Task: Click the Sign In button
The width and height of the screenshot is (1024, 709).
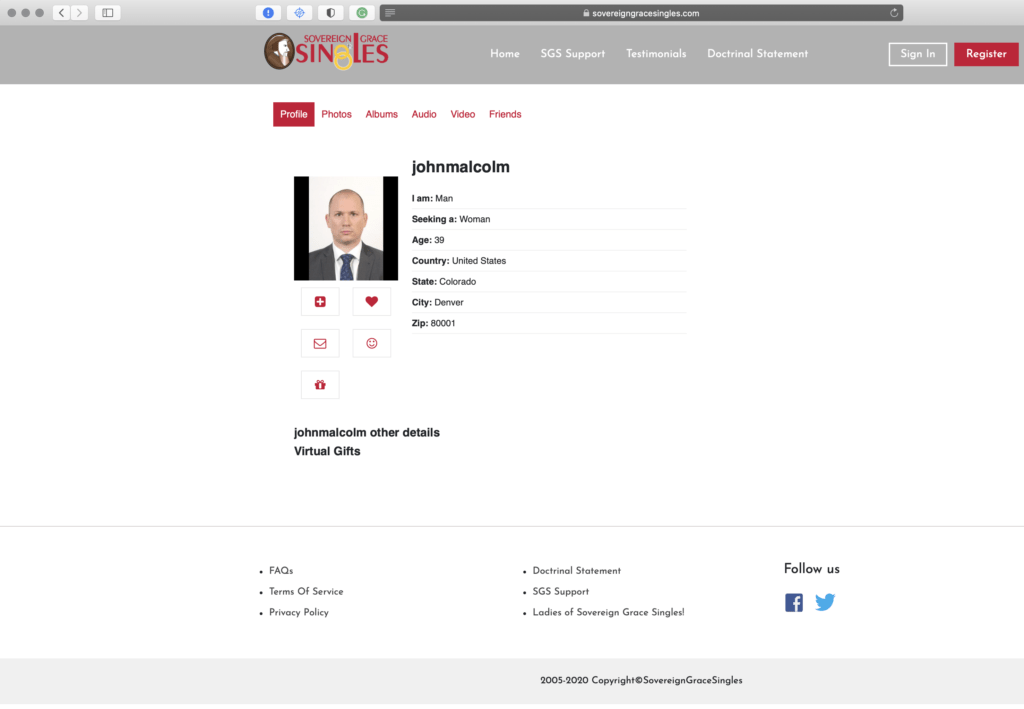Action: point(918,54)
